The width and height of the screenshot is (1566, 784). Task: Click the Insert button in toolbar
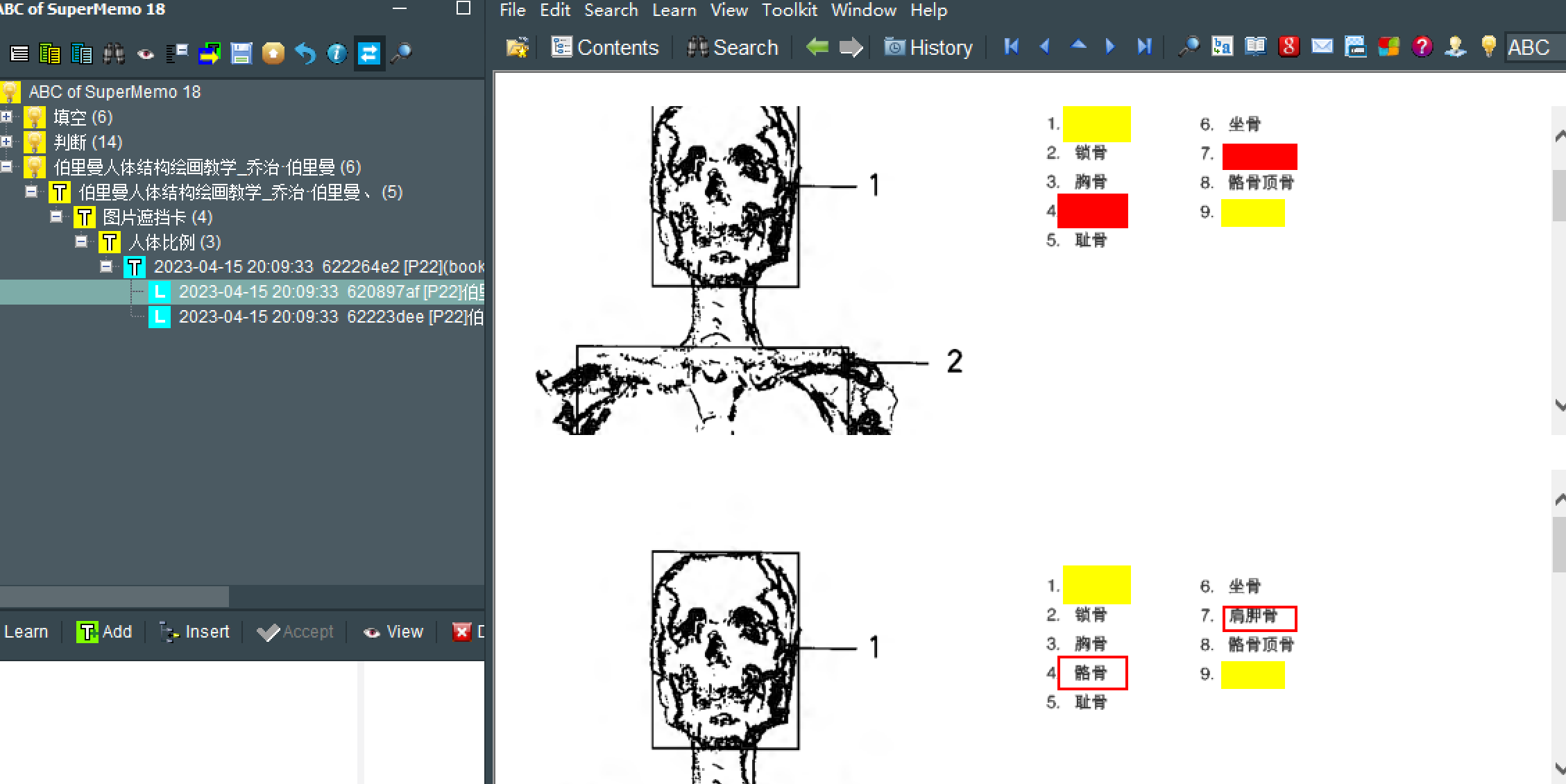pos(192,630)
